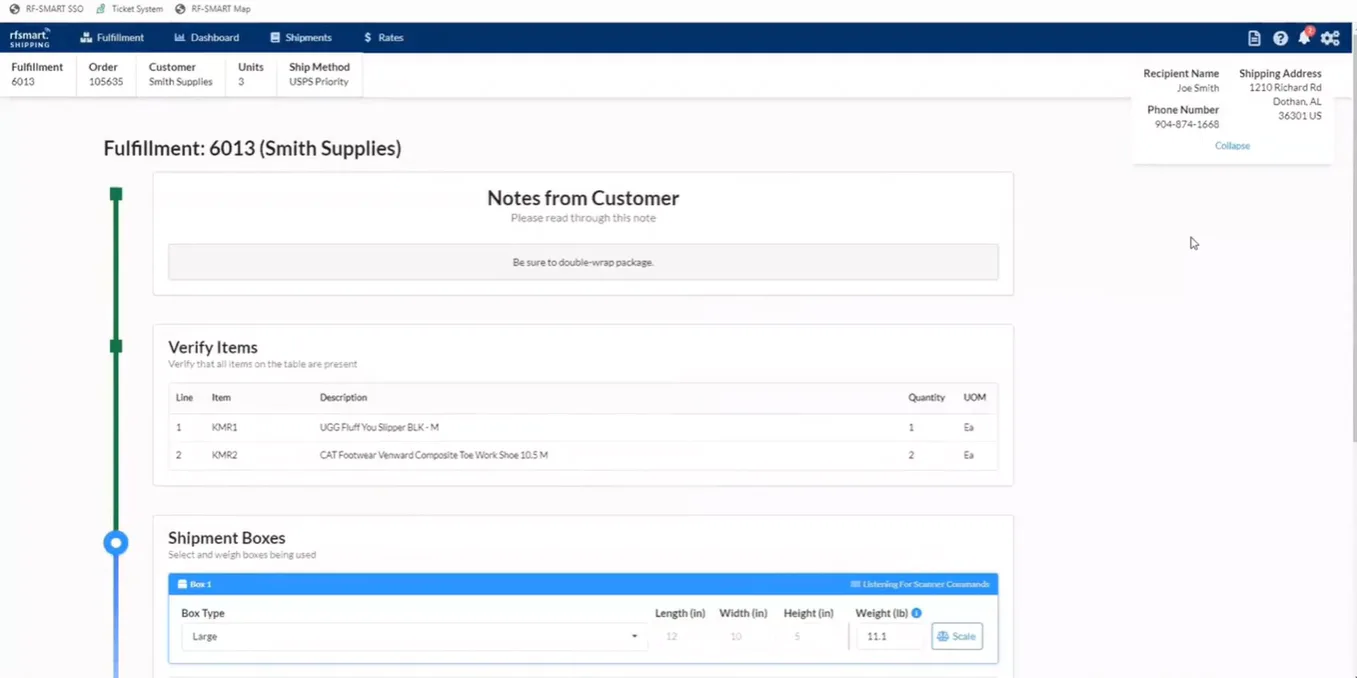Open the settings gears icon
The width and height of the screenshot is (1357, 678).
tap(1330, 38)
